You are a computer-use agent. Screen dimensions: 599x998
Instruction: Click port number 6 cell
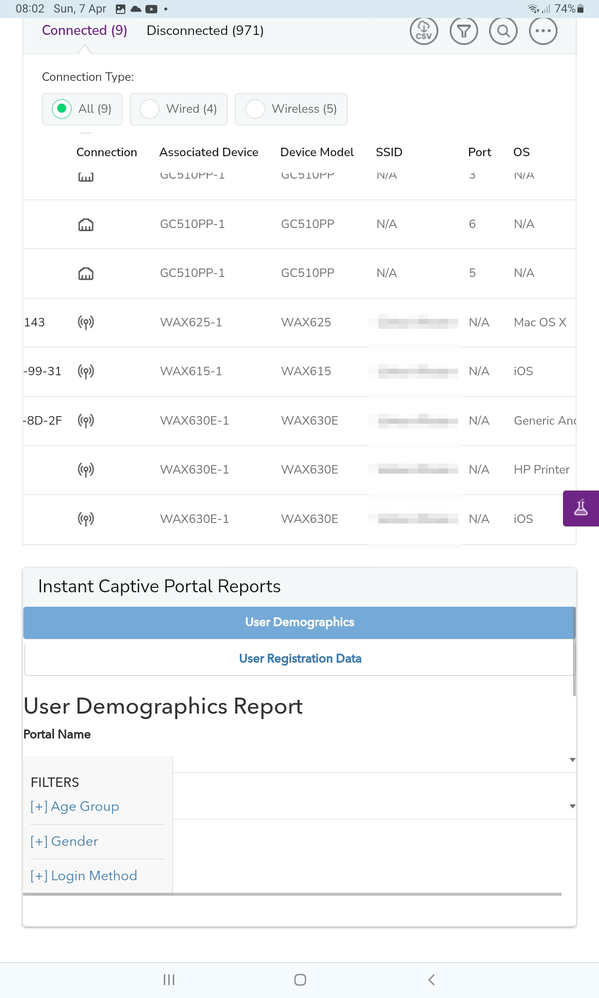pos(472,224)
